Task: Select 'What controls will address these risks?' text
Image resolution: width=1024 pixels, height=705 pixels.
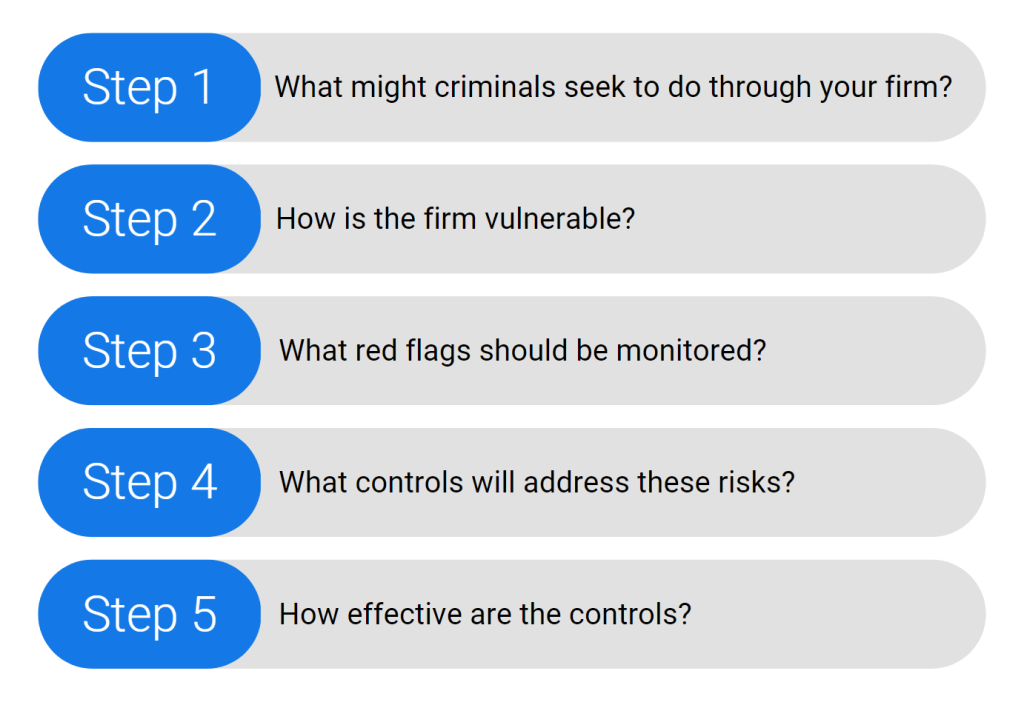Action: click(x=537, y=482)
